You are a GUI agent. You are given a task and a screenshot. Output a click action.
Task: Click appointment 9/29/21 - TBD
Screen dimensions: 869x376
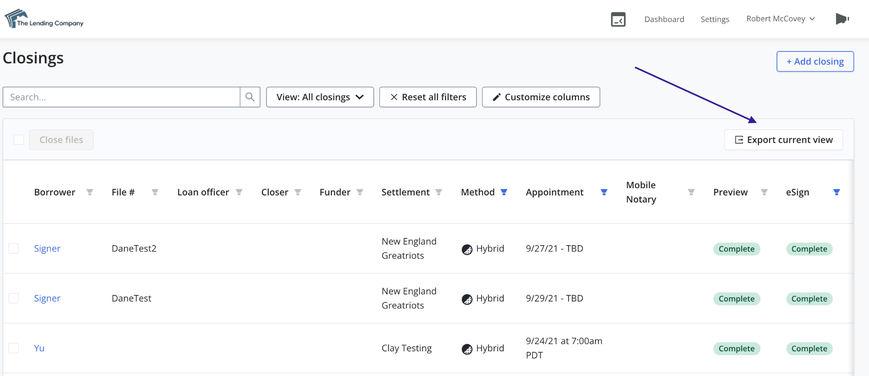click(x=554, y=298)
